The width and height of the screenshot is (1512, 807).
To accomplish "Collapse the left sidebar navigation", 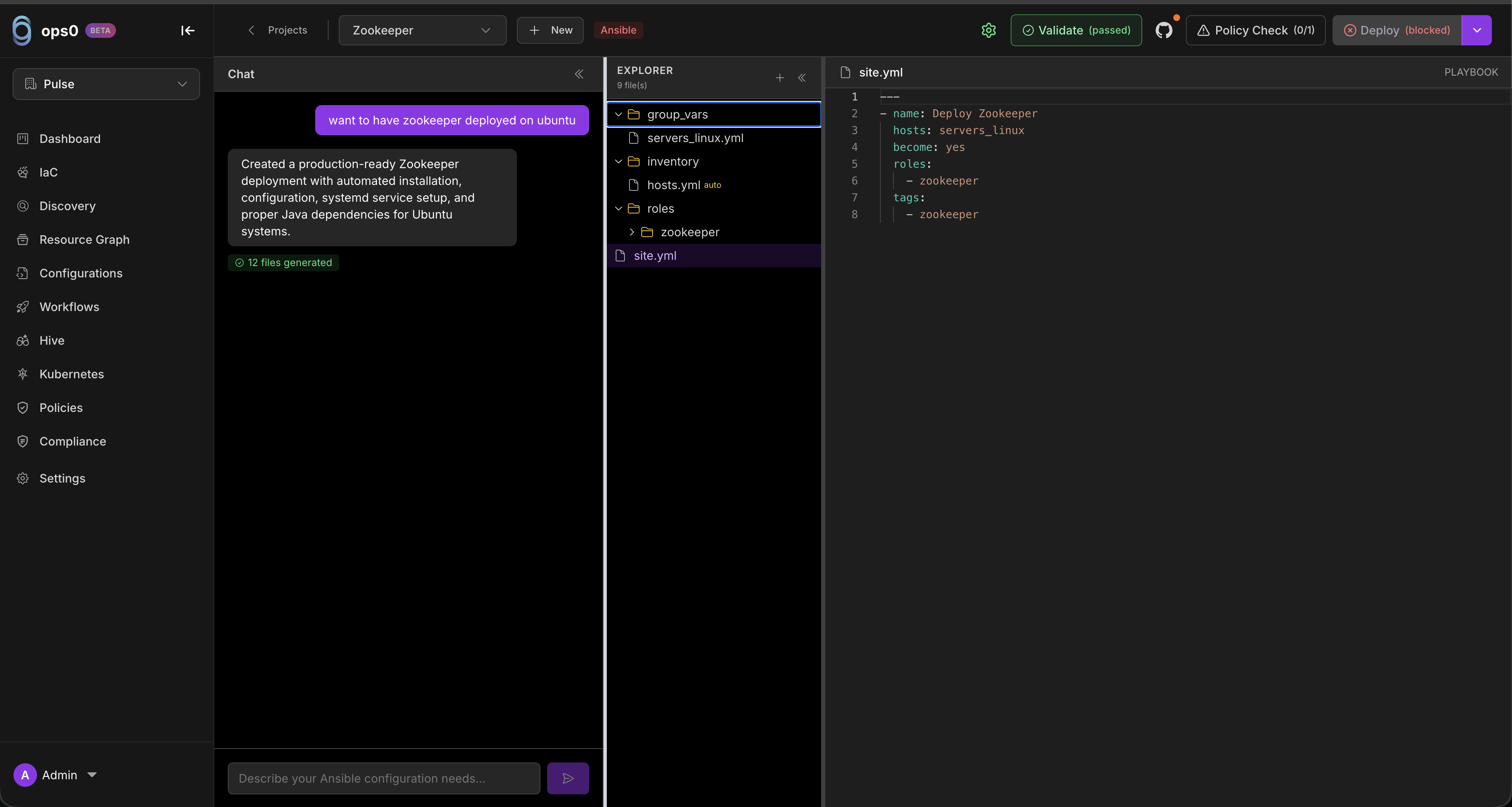I will [187, 31].
